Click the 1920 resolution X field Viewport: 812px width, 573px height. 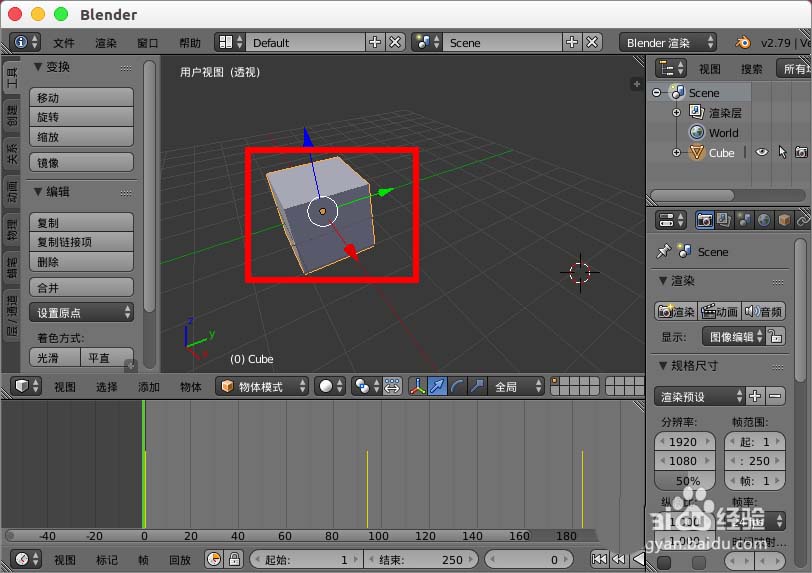tap(685, 442)
